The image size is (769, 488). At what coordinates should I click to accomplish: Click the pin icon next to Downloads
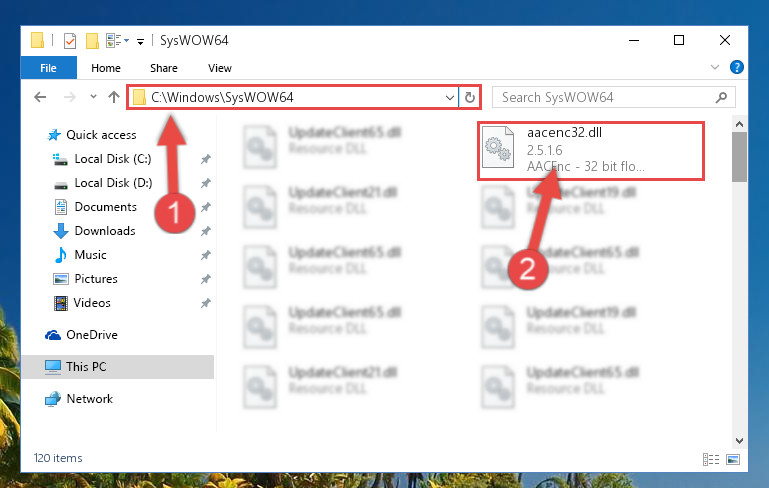click(205, 231)
